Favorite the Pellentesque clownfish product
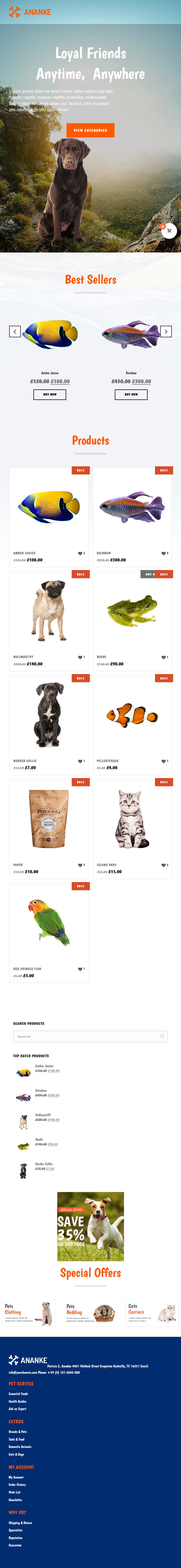181x1568 pixels. click(x=163, y=761)
